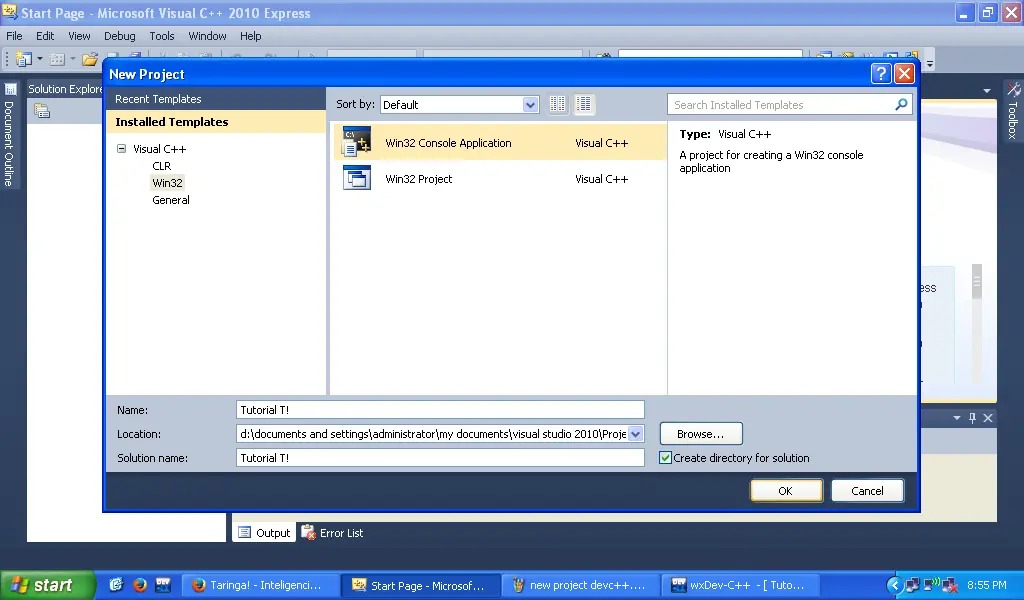Viewport: 1024px width, 600px height.
Task: Select the Win32 Project template name
Action: tap(419, 179)
